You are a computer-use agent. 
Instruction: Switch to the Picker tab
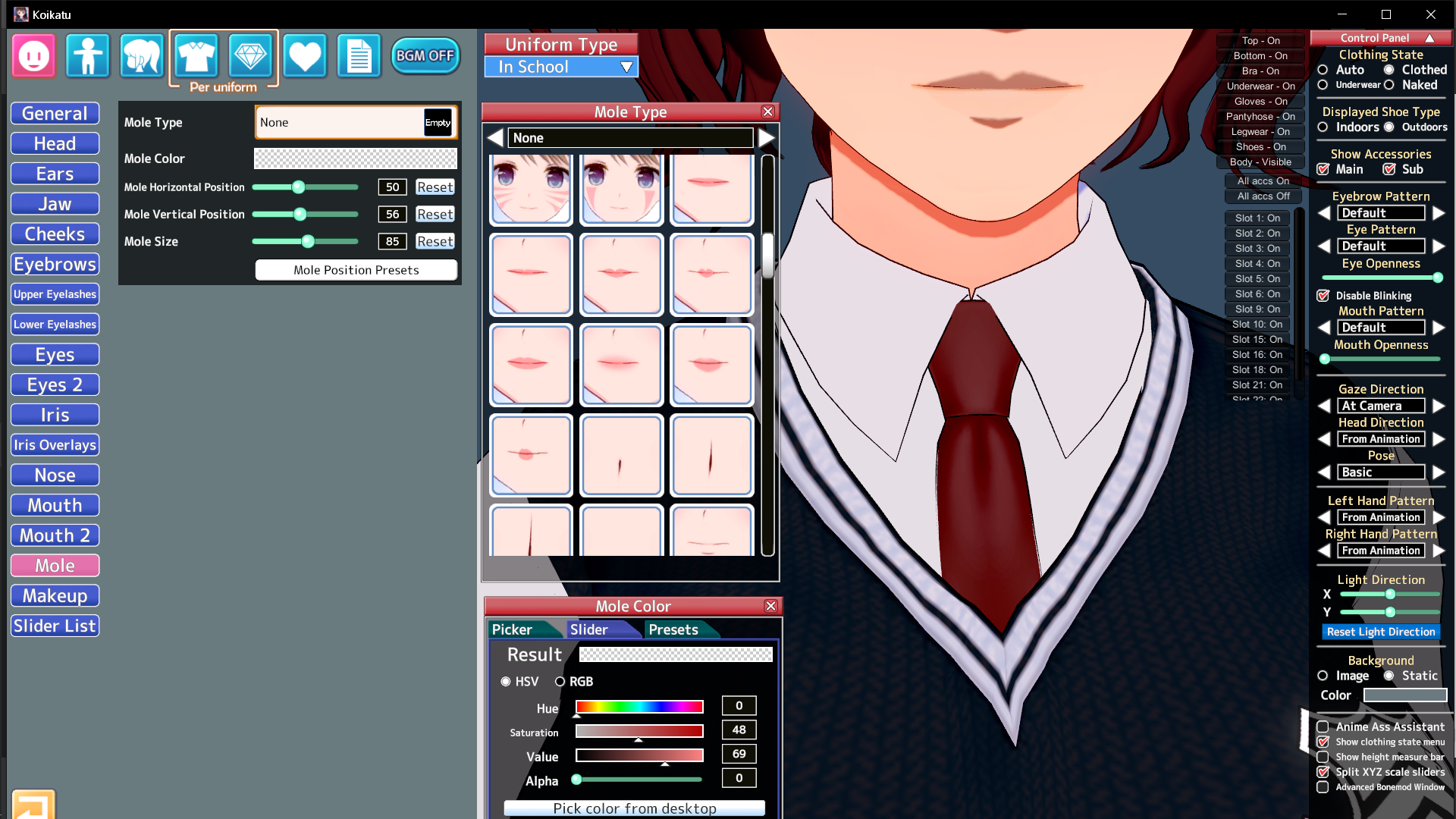523,629
